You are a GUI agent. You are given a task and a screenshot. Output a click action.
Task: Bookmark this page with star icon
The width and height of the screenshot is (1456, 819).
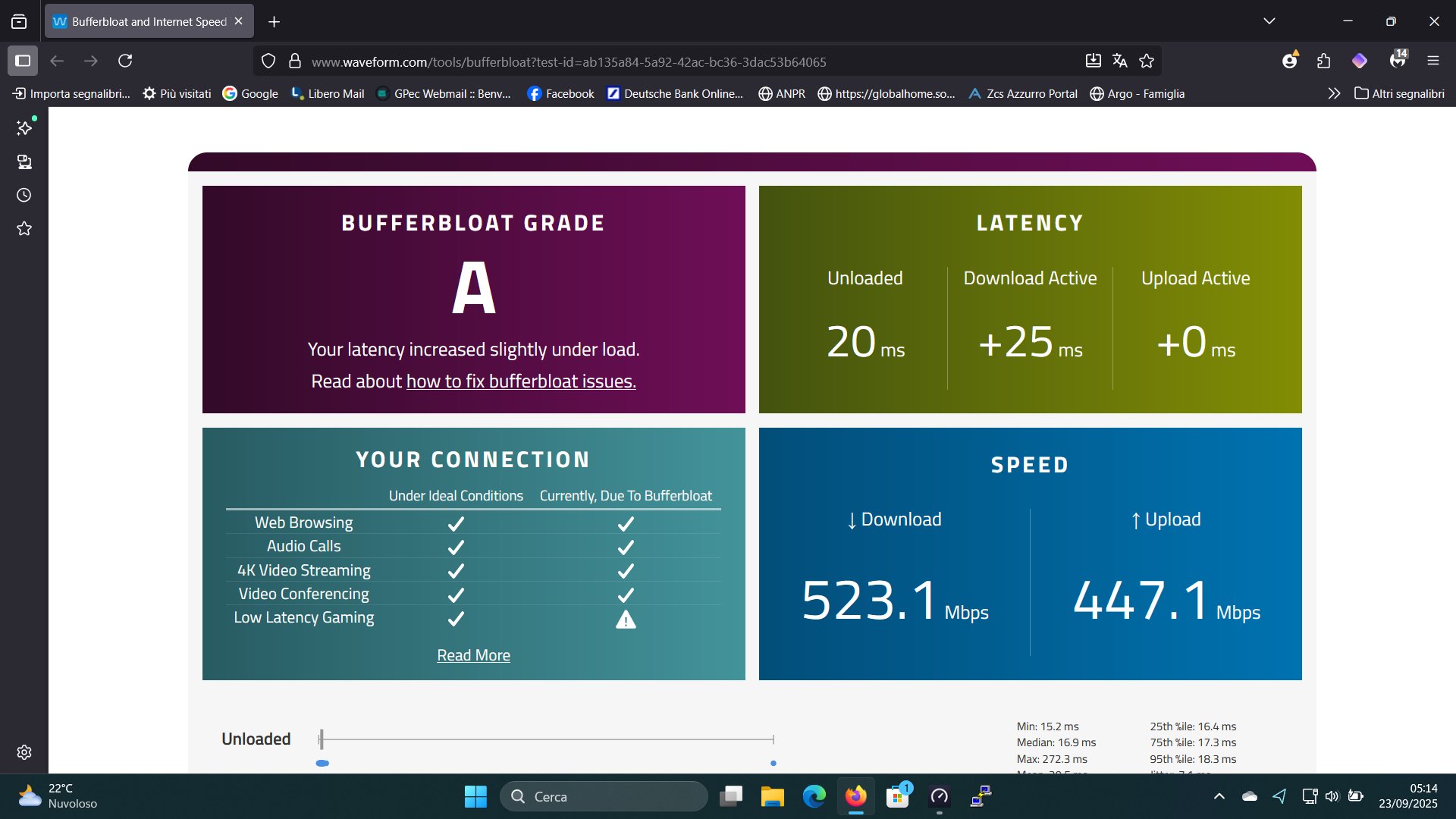(x=1147, y=61)
